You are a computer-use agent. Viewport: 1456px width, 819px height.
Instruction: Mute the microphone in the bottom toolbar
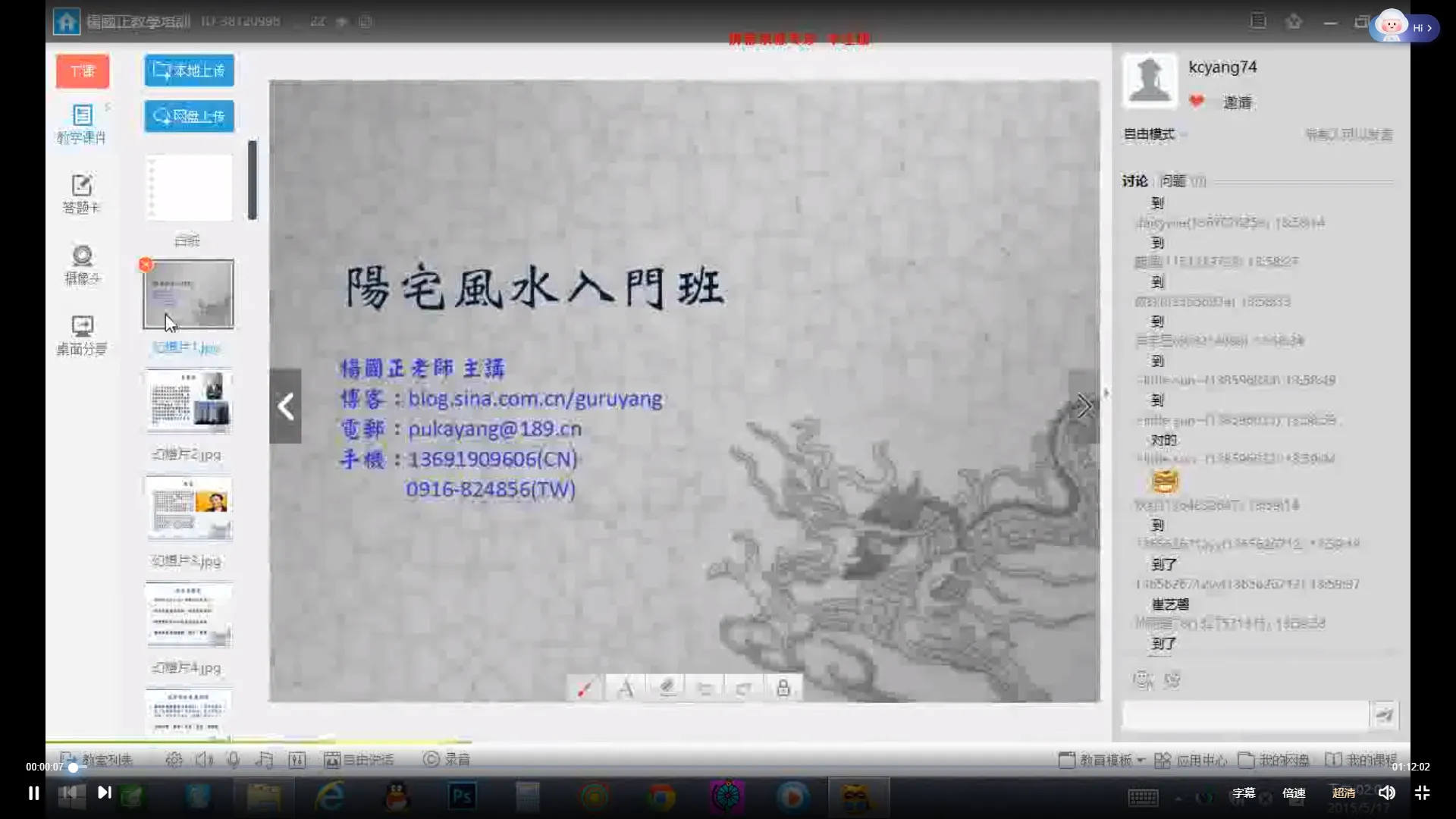[x=234, y=758]
